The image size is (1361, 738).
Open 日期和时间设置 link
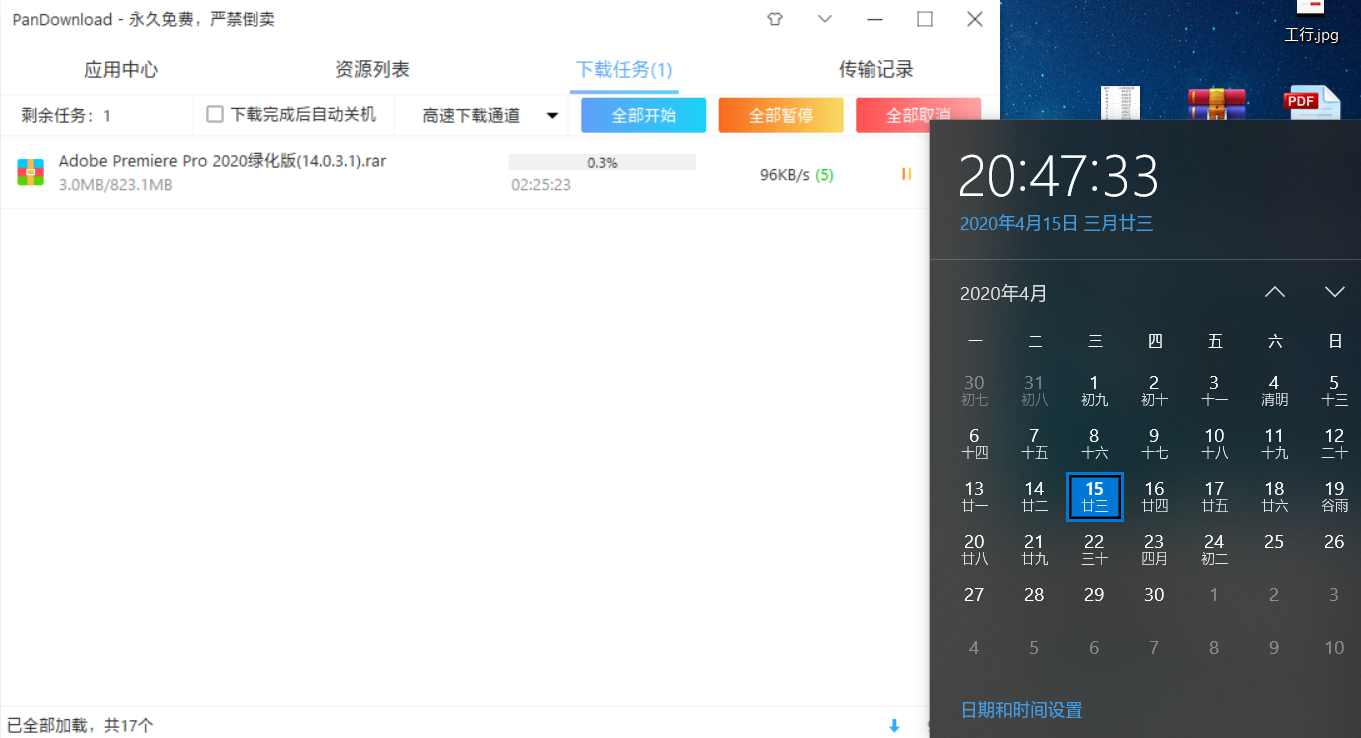pos(1021,711)
